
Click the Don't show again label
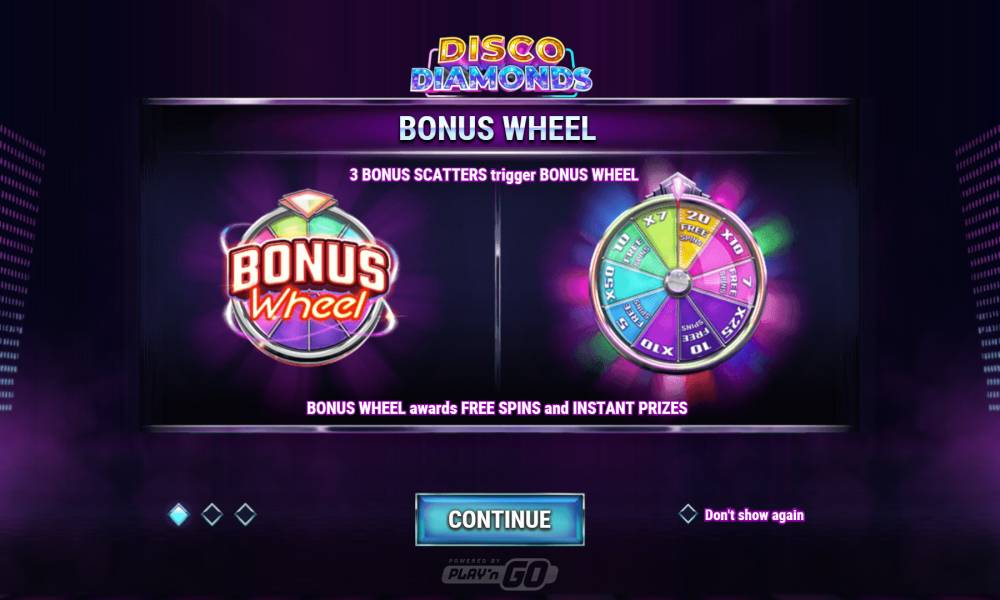click(x=754, y=515)
